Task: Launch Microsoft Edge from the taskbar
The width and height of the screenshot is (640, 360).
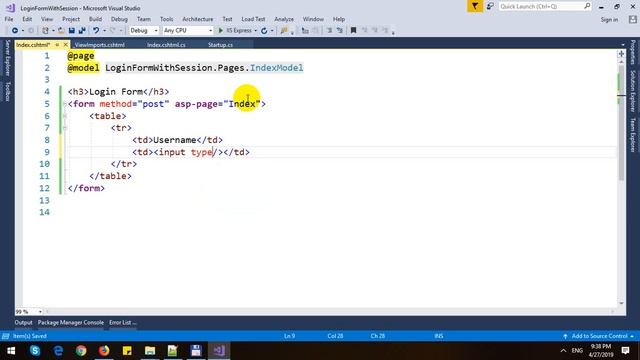Action: [x=58, y=350]
